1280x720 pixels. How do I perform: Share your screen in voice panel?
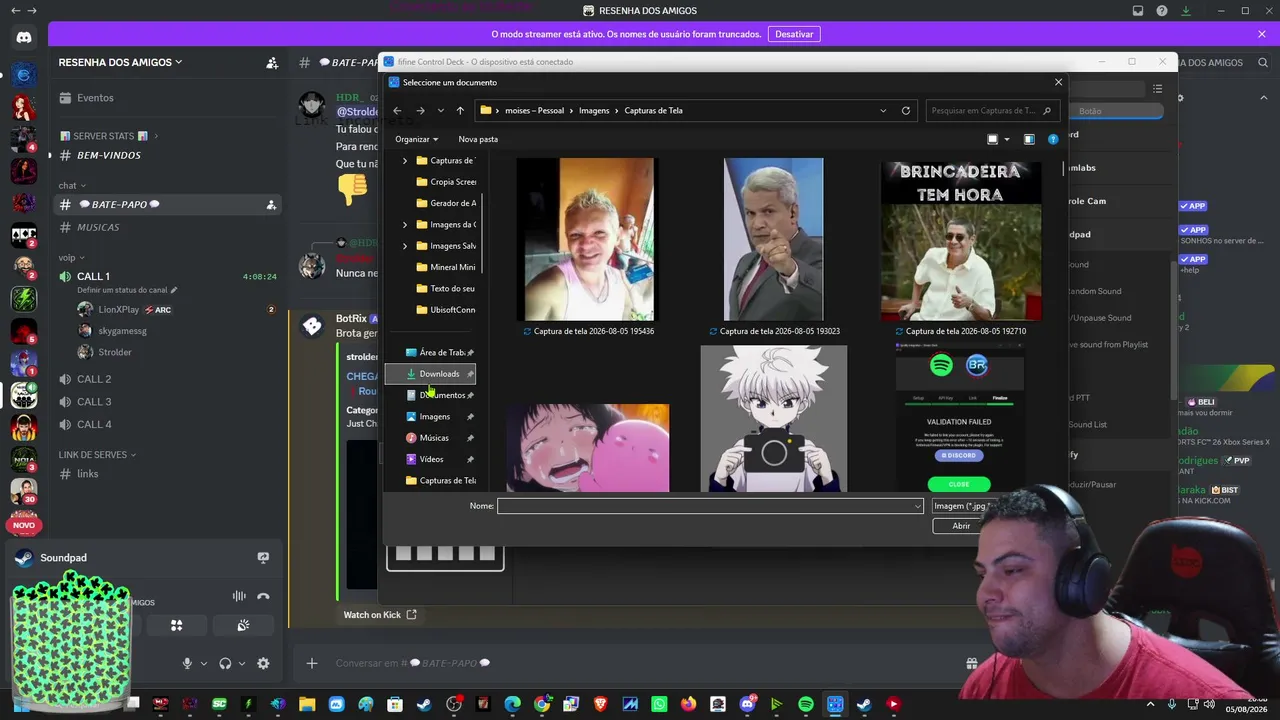pos(263,558)
